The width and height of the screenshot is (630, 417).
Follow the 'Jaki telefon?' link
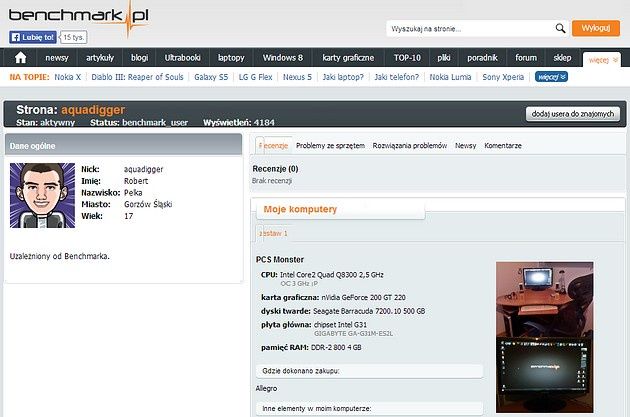click(396, 77)
